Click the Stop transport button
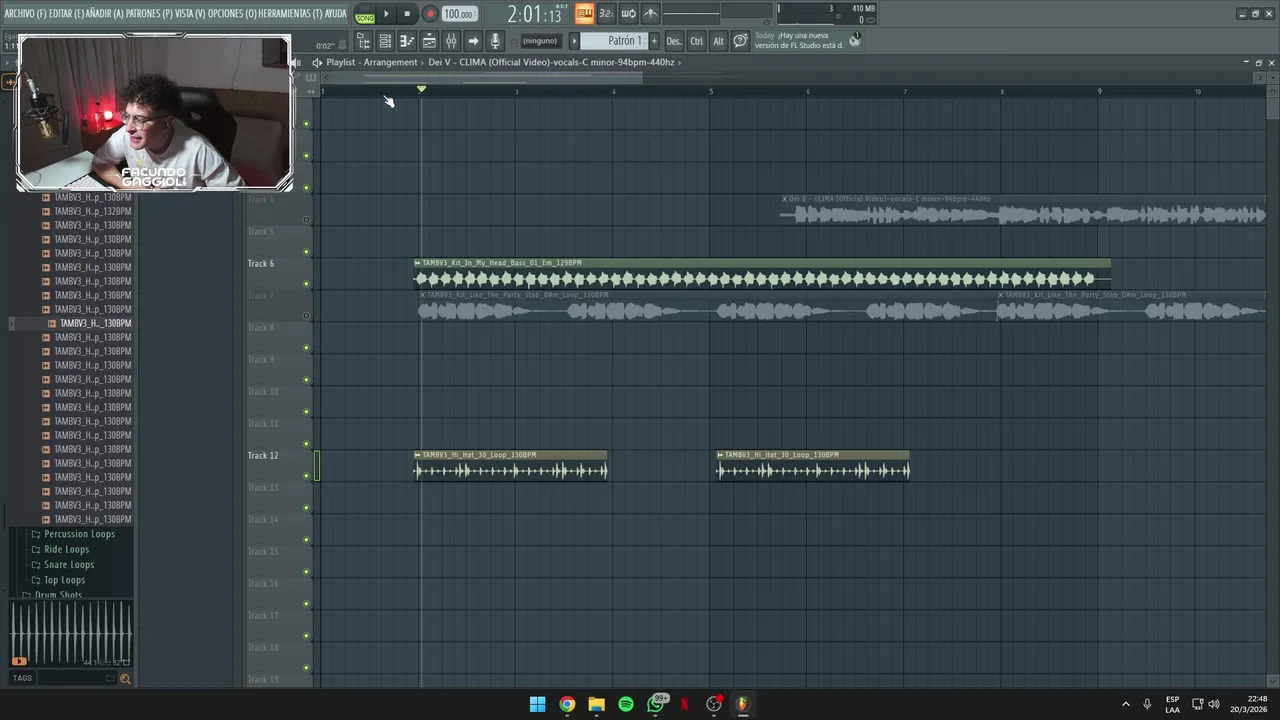Viewport: 1280px width, 720px height. point(407,14)
